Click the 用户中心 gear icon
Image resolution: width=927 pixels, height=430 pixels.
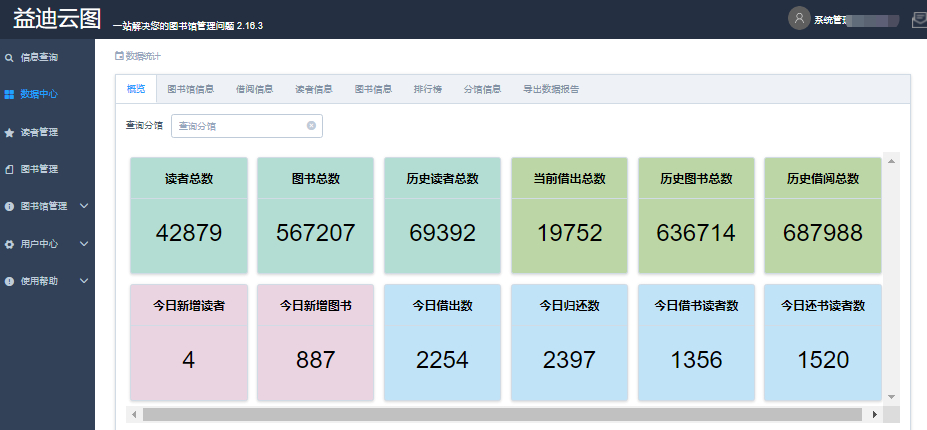[9, 244]
